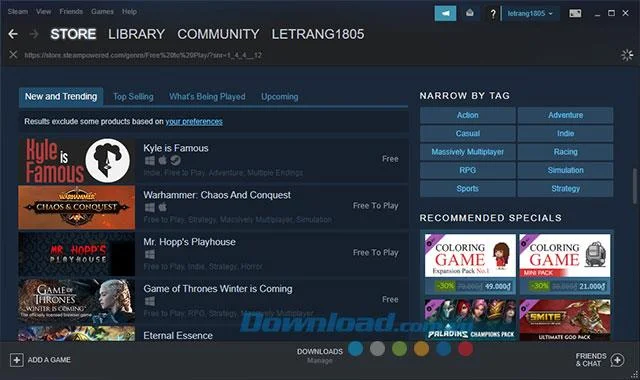Viewport: 640px width, 380px height.
Task: Go back with the left arrow
Action: point(13,34)
